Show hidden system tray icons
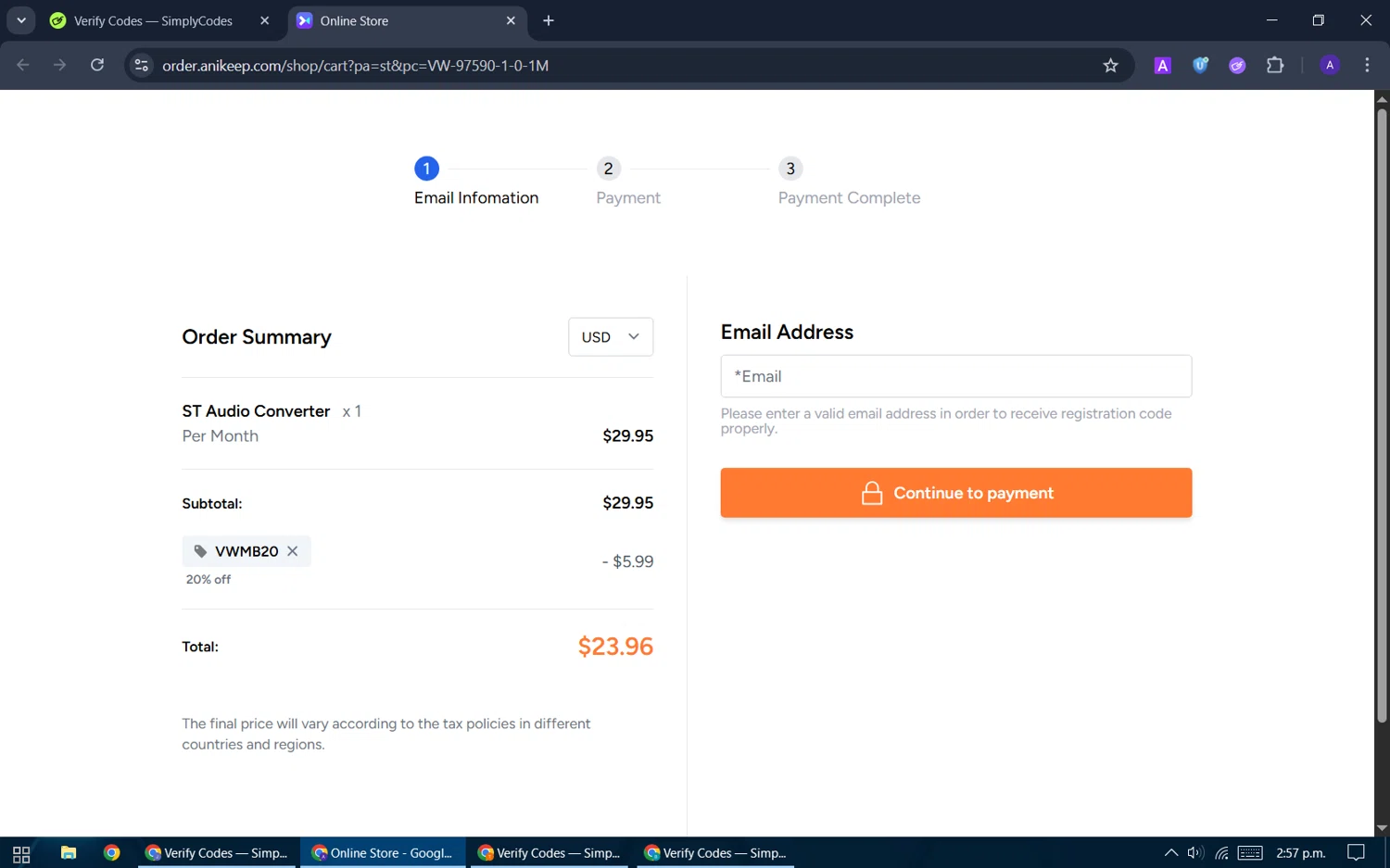Image resolution: width=1390 pixels, height=868 pixels. 1170,853
